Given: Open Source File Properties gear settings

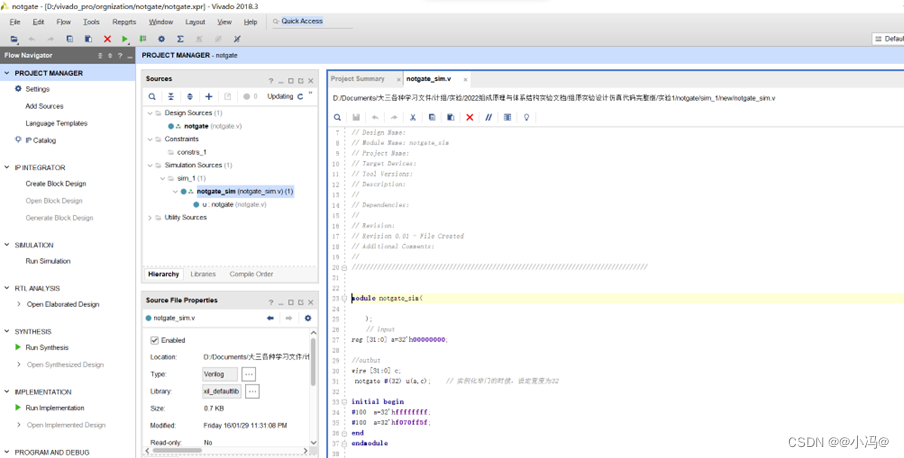Looking at the screenshot, I should [x=308, y=318].
